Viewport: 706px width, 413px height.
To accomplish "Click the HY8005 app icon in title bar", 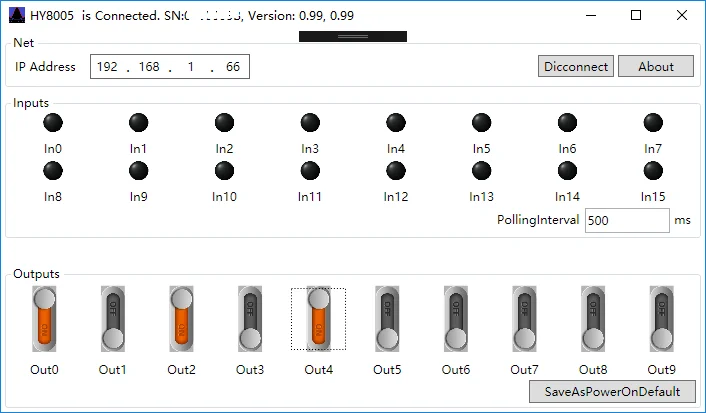I will click(17, 15).
